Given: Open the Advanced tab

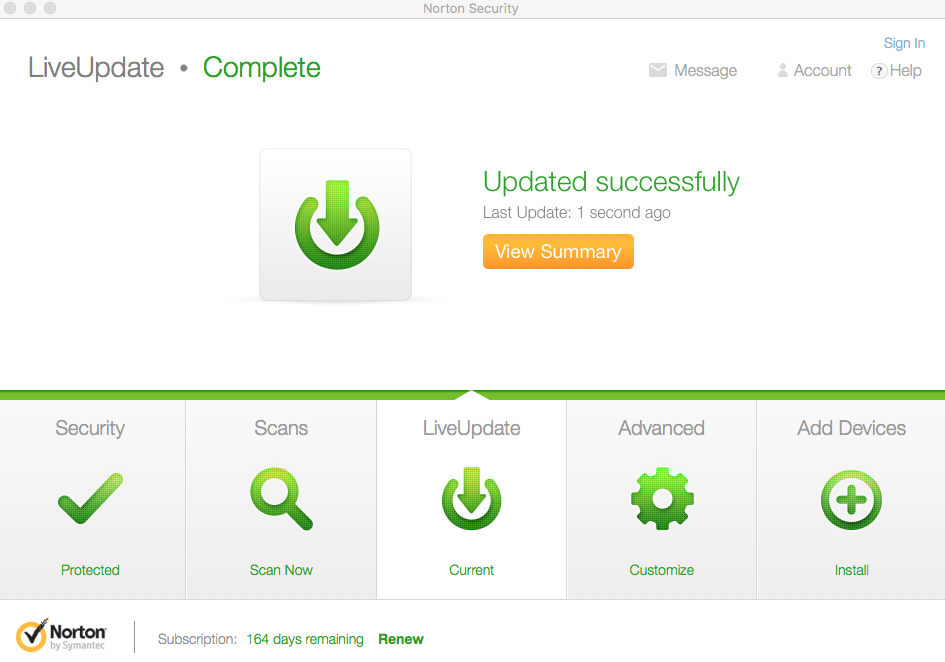Looking at the screenshot, I should tap(661, 428).
